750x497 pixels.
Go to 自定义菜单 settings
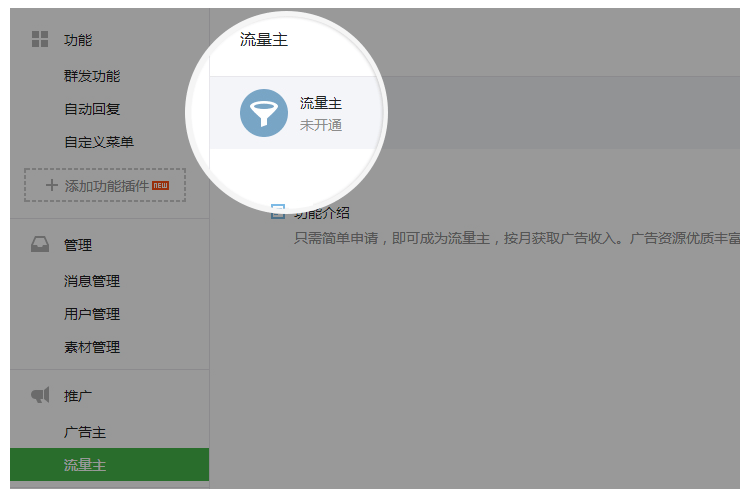[99, 142]
